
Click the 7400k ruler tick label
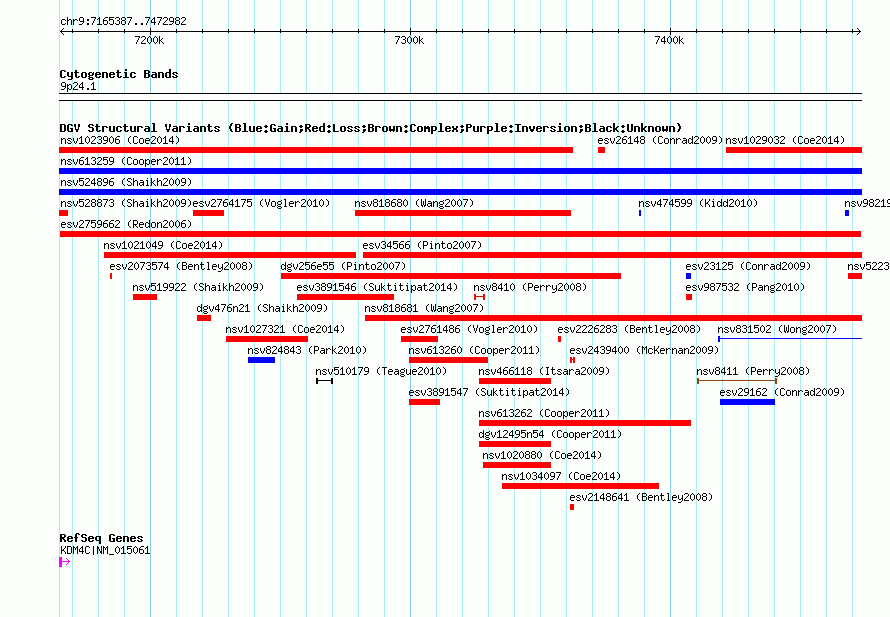click(669, 40)
